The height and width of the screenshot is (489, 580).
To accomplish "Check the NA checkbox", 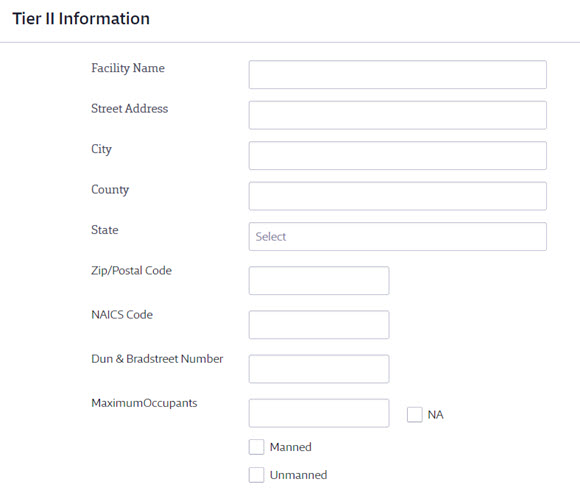I will click(415, 415).
